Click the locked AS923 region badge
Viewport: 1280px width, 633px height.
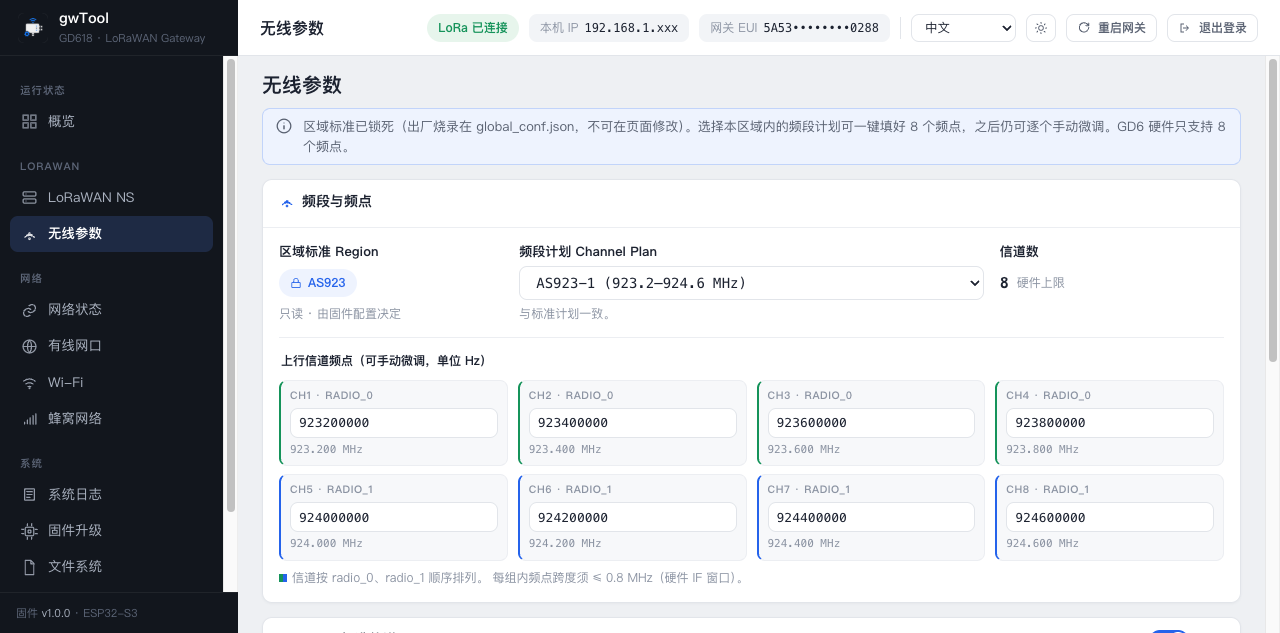tap(318, 283)
